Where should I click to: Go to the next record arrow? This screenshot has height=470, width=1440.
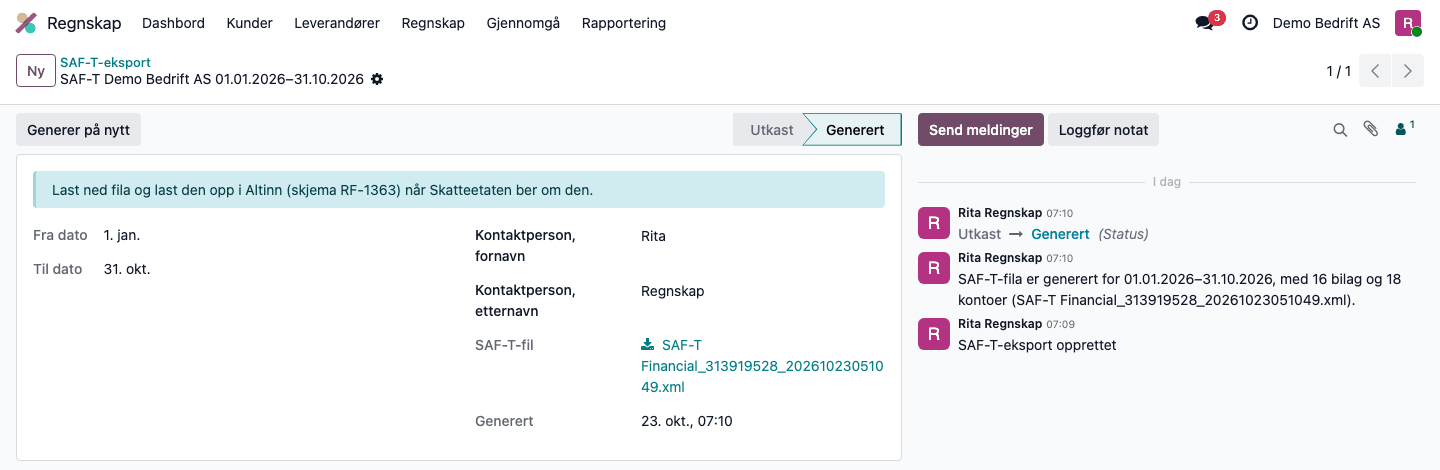click(x=1408, y=71)
